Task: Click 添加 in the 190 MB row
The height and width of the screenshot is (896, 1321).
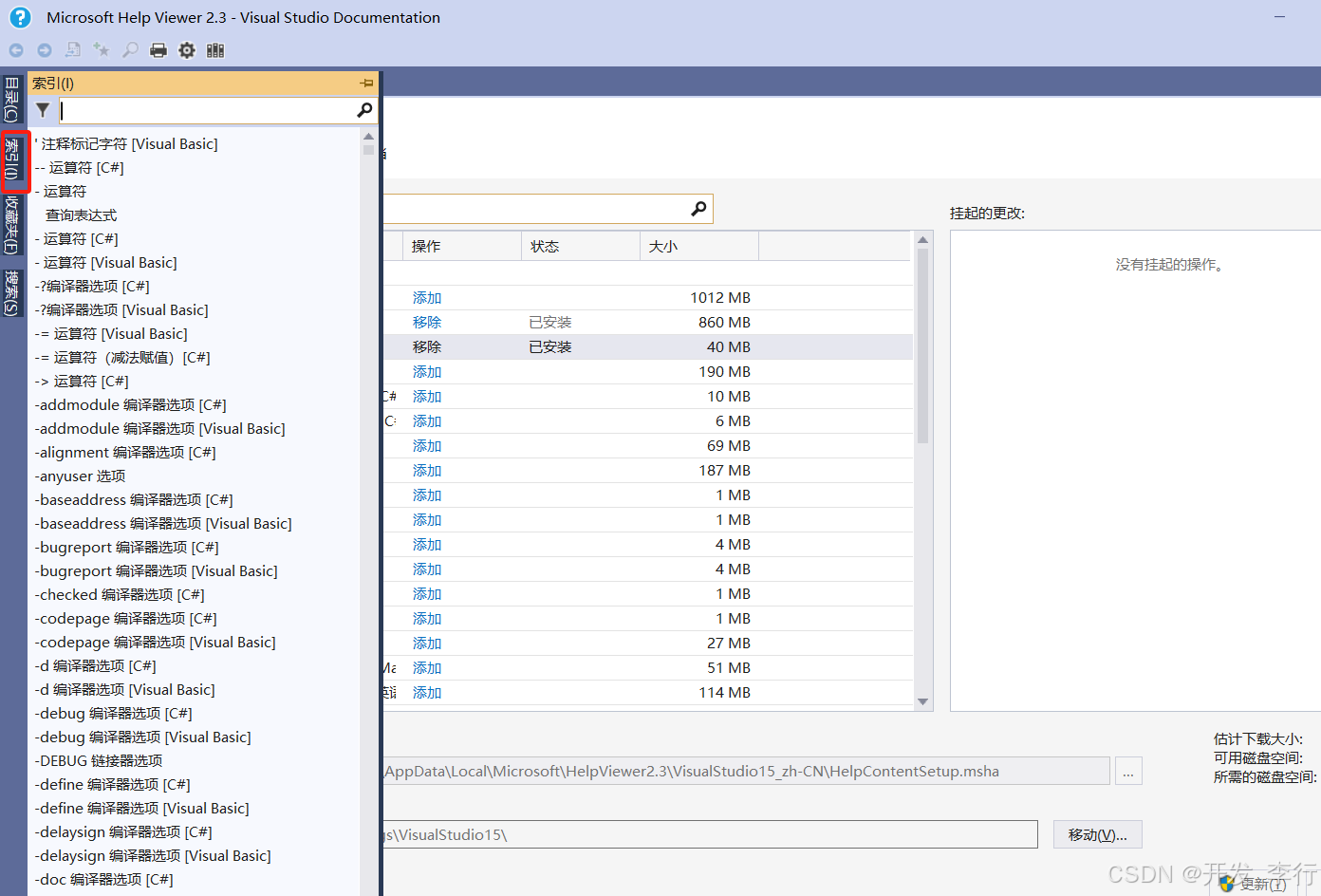Action: pyautogui.click(x=427, y=372)
